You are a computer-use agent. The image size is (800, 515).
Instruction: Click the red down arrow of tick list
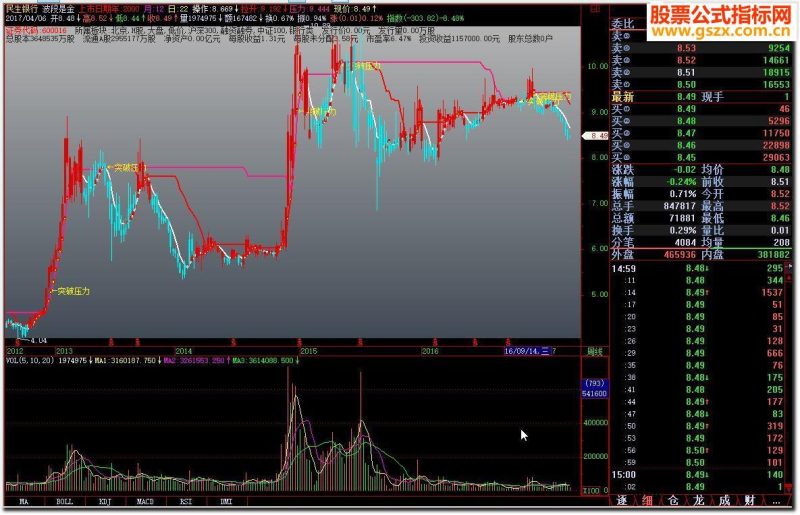click(790, 487)
